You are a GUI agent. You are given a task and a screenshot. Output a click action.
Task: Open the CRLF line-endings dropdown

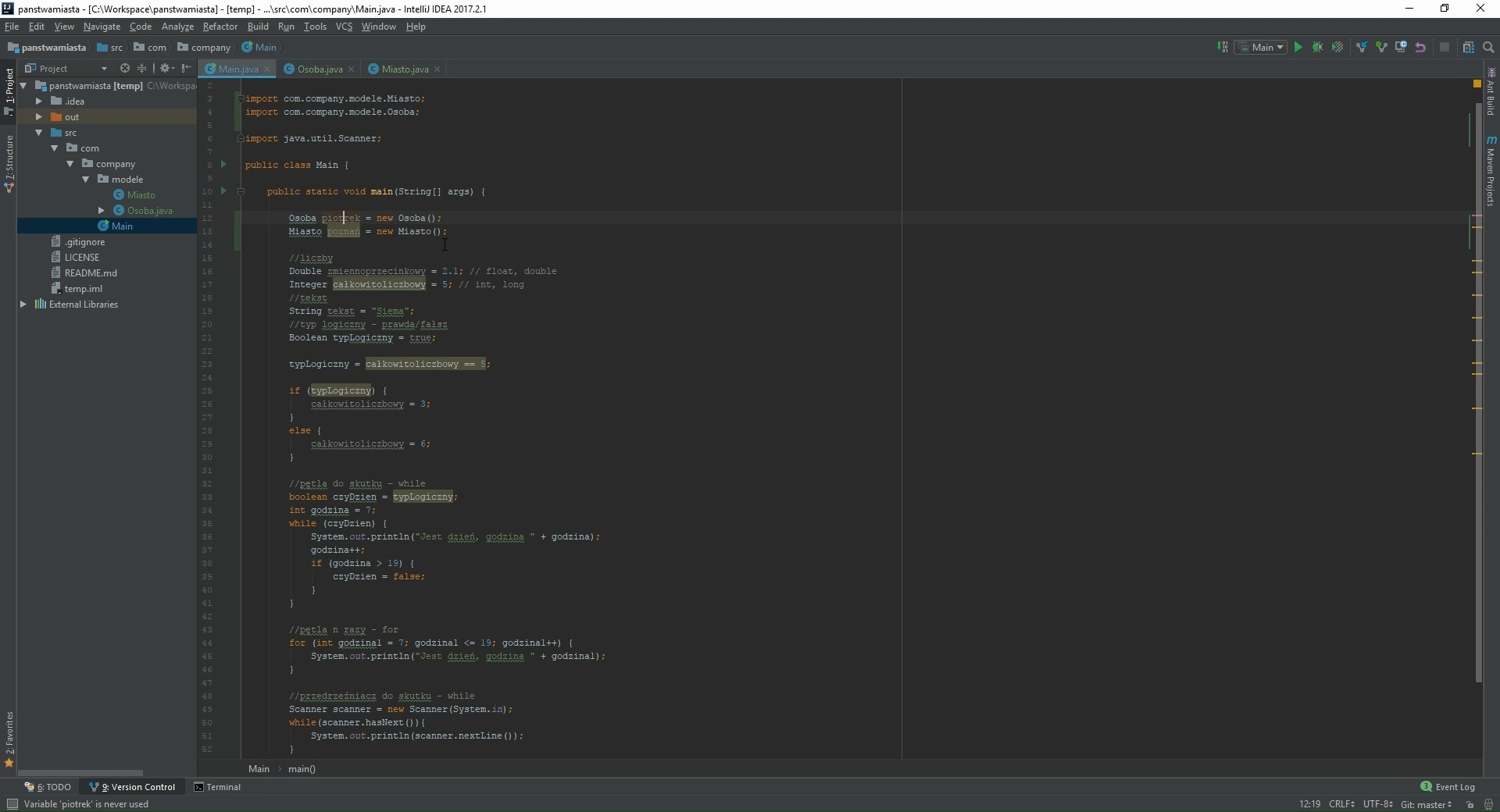click(x=1342, y=804)
